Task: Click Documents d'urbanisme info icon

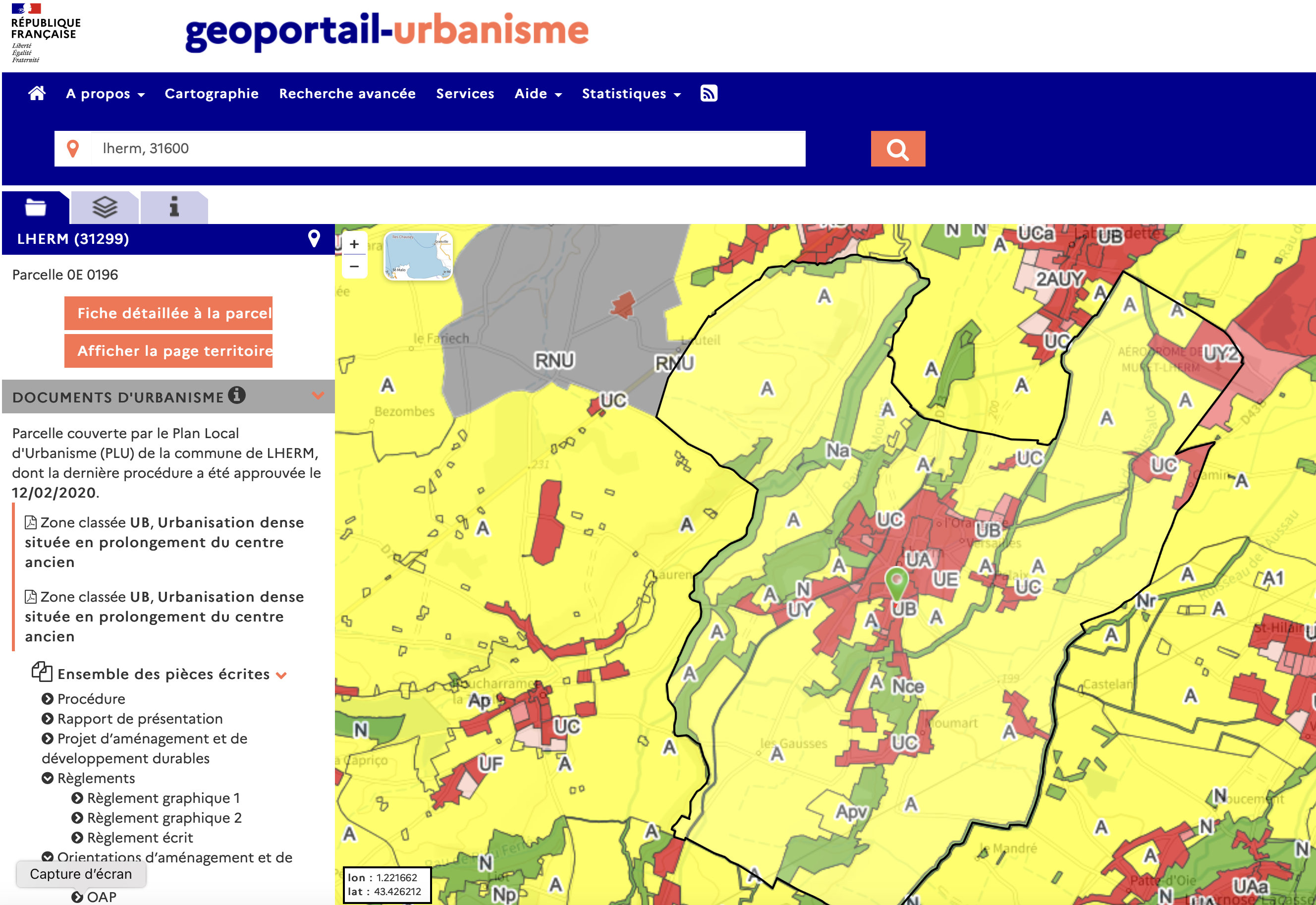Action: coord(237,395)
